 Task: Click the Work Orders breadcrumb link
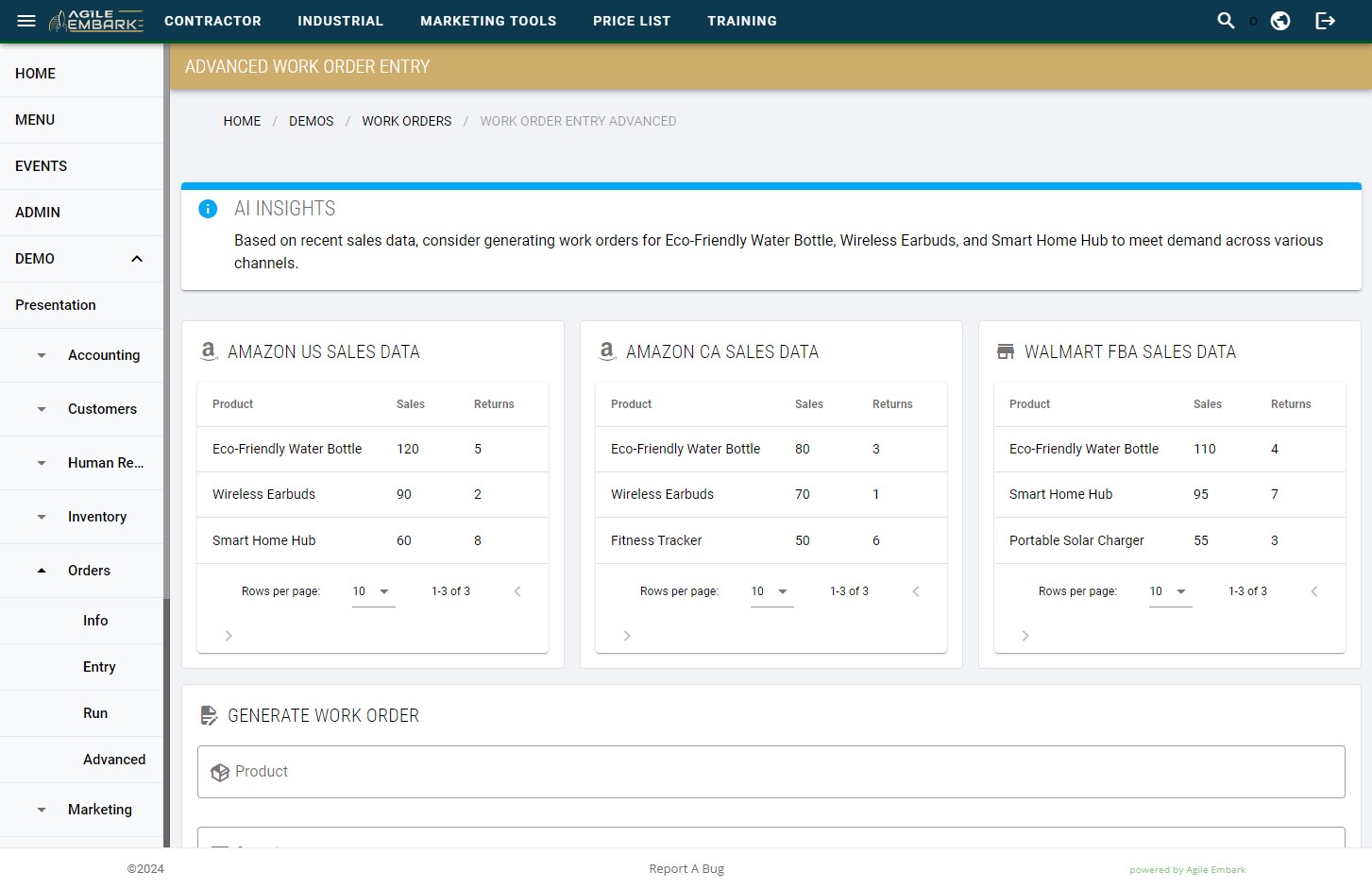[x=407, y=121]
